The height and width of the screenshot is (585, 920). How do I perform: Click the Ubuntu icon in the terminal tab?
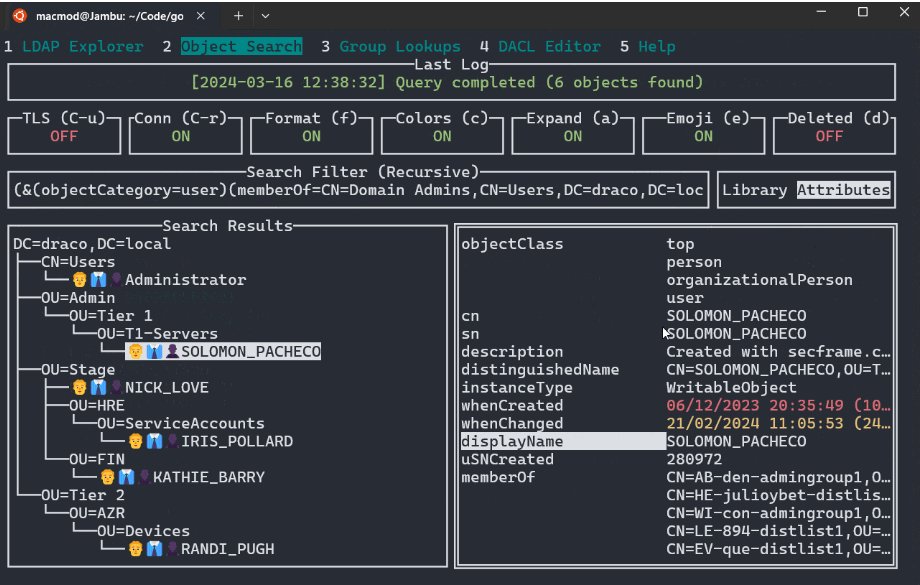19,16
